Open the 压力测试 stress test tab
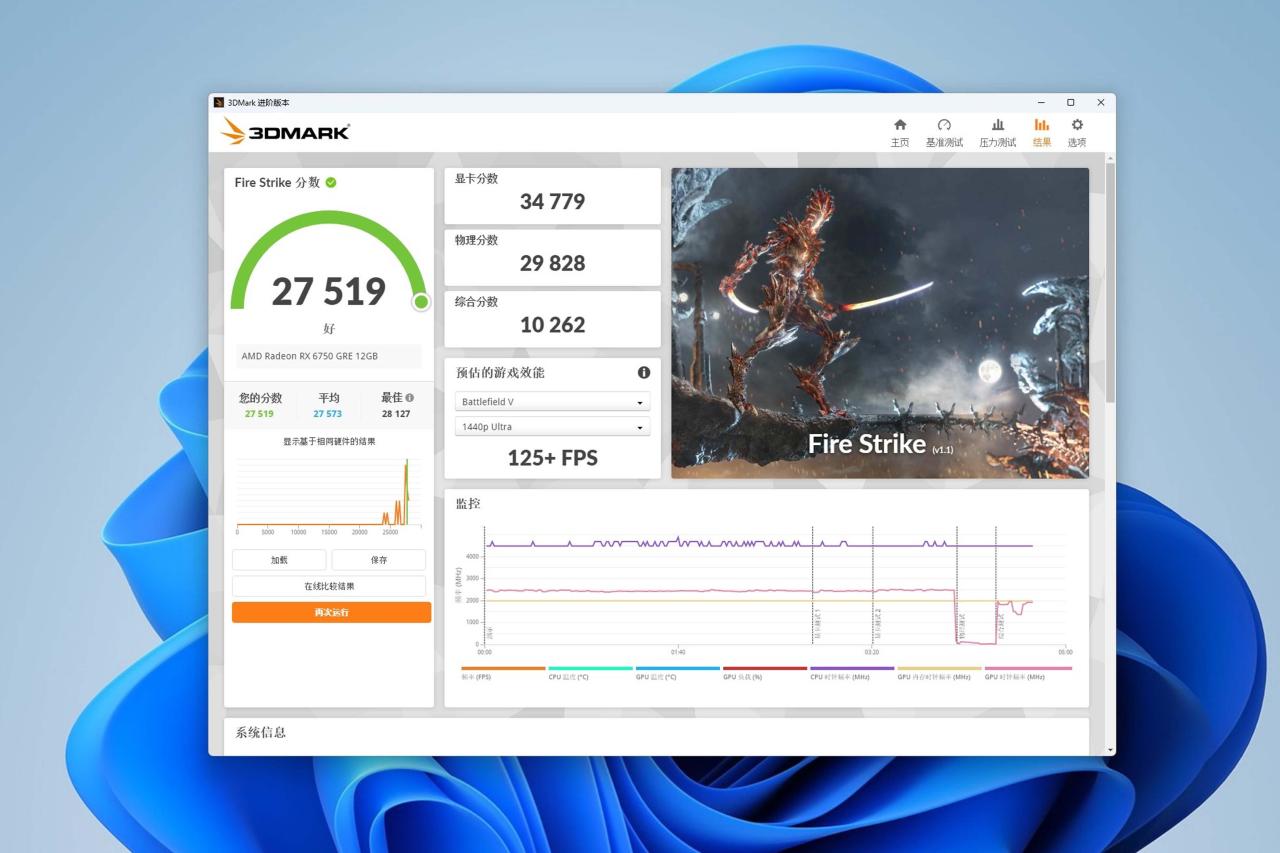This screenshot has height=853, width=1280. point(997,132)
